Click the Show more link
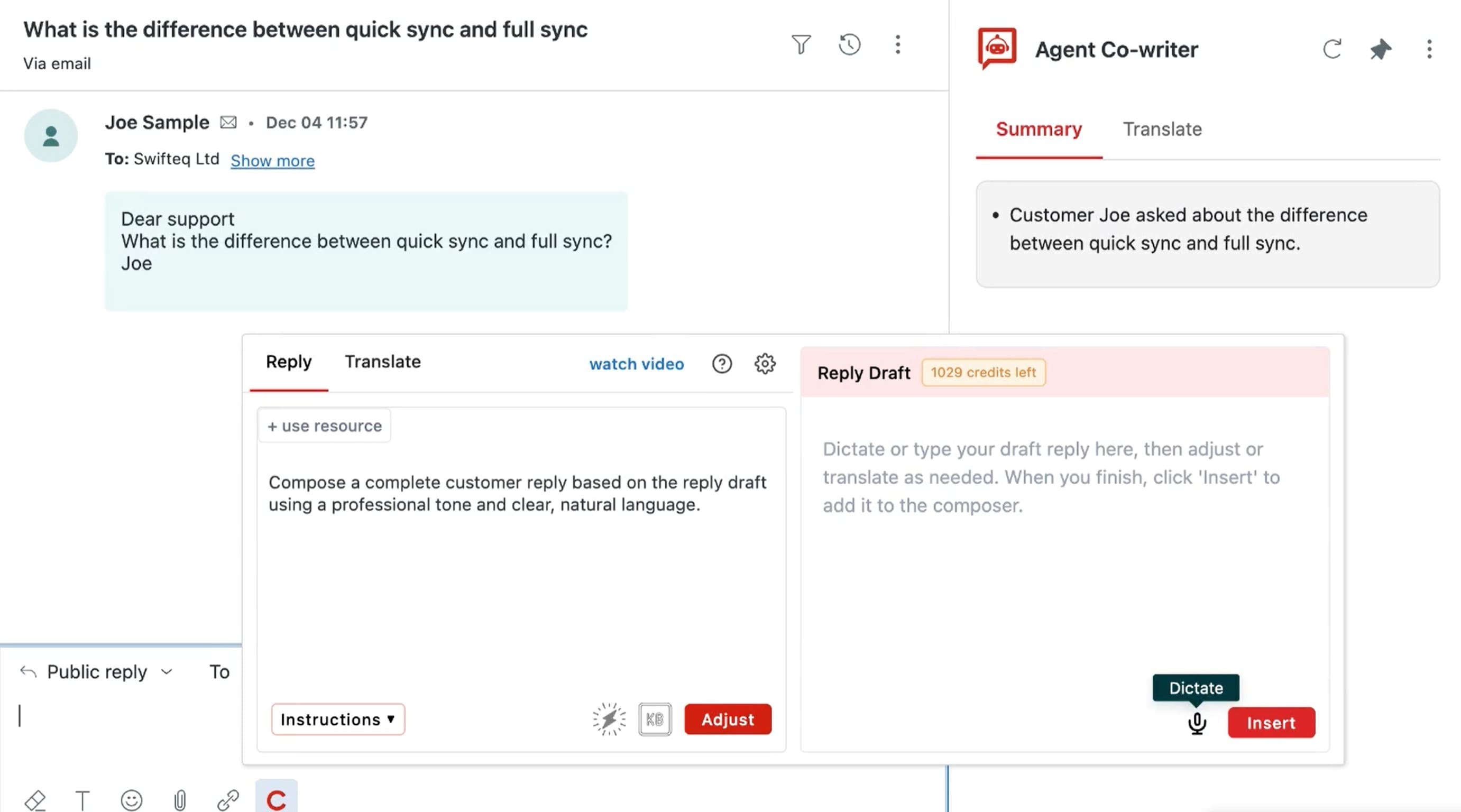This screenshot has height=812, width=1461. tap(272, 161)
